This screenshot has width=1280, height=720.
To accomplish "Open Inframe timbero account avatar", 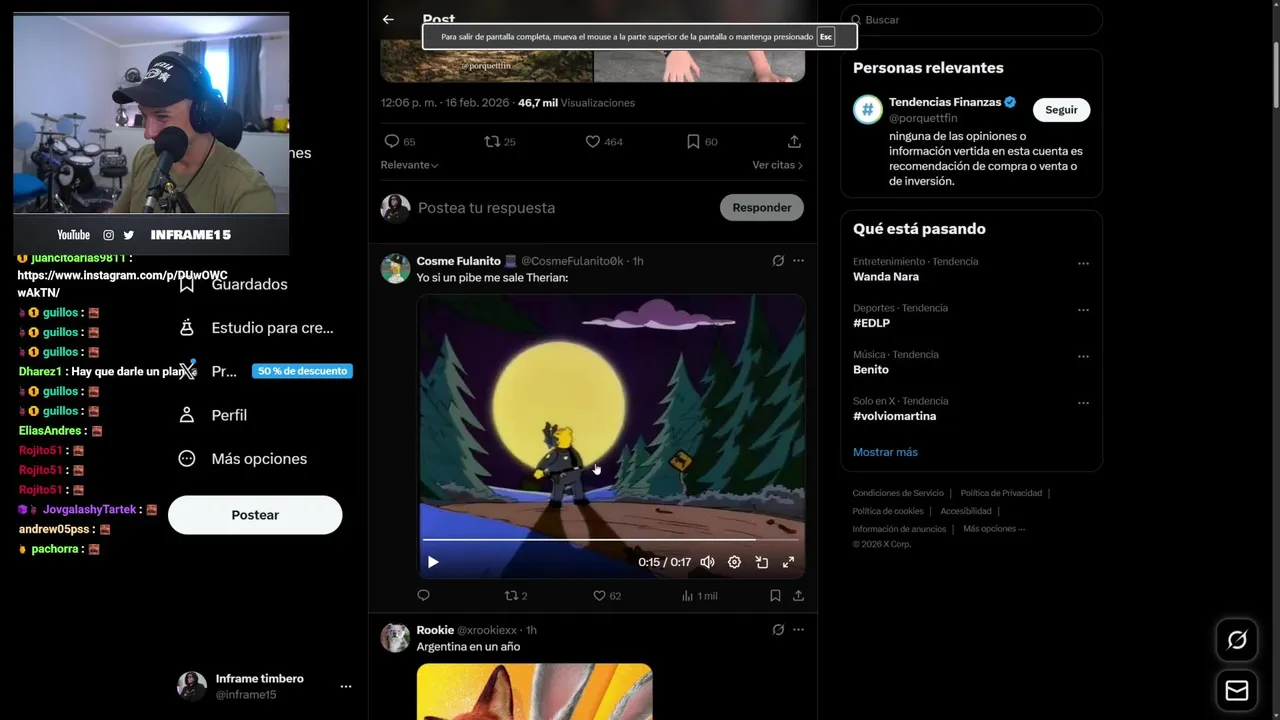I will [x=192, y=686].
